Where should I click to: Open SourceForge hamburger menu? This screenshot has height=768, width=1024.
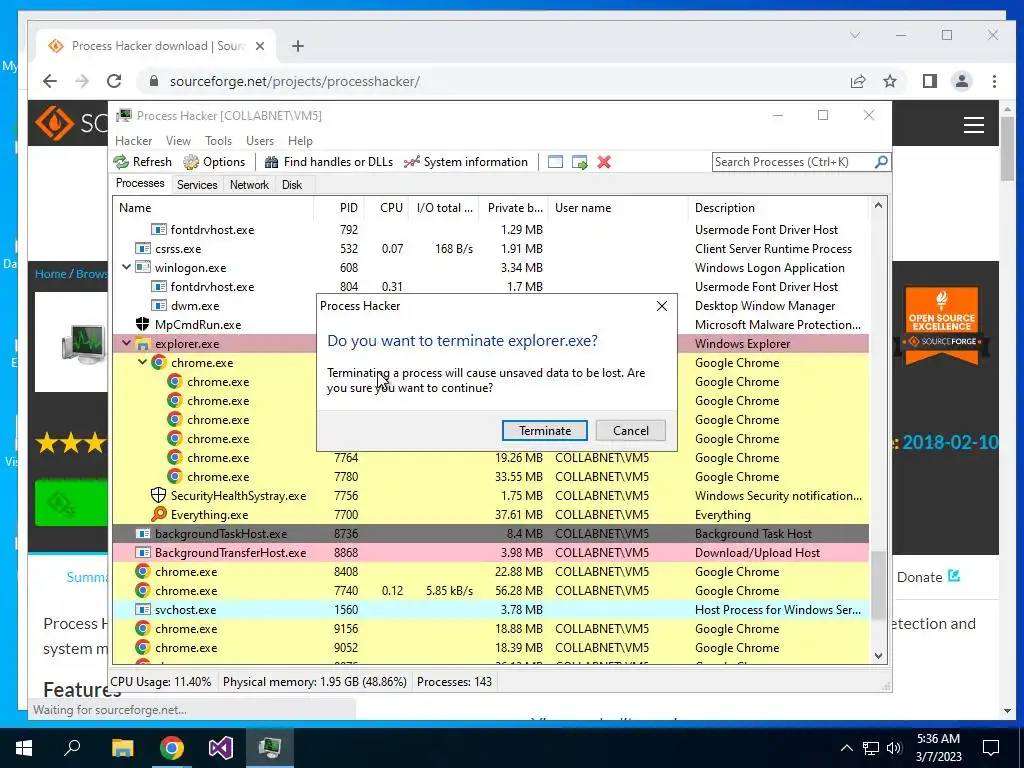(x=974, y=124)
